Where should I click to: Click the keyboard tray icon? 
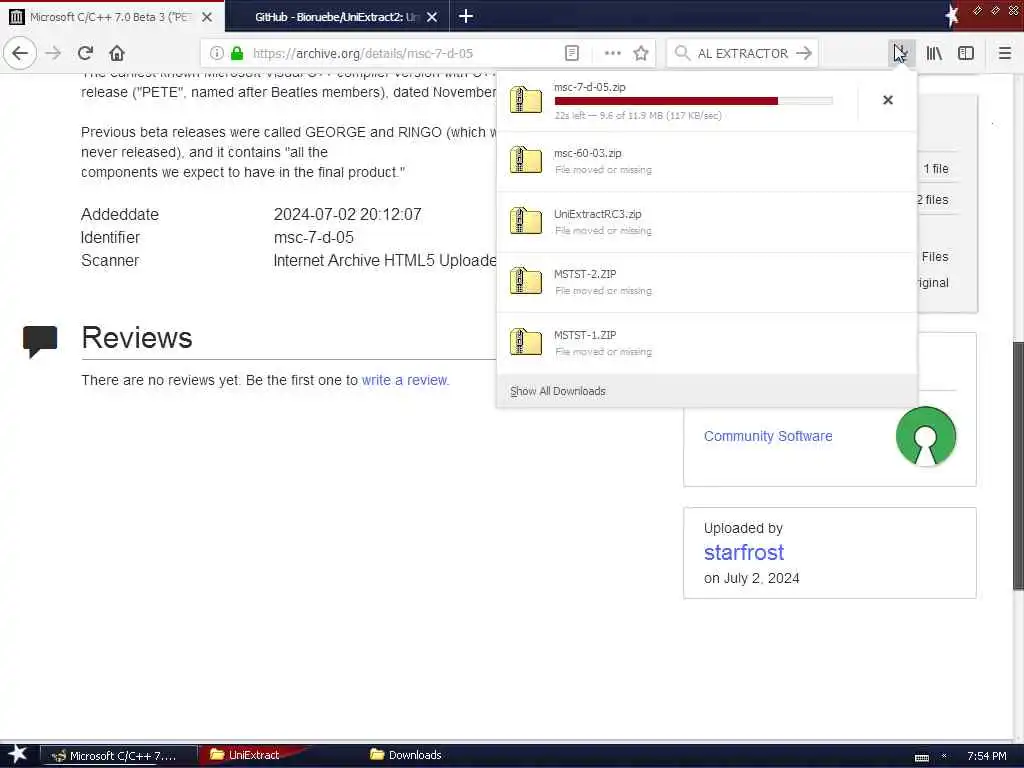tap(921, 757)
